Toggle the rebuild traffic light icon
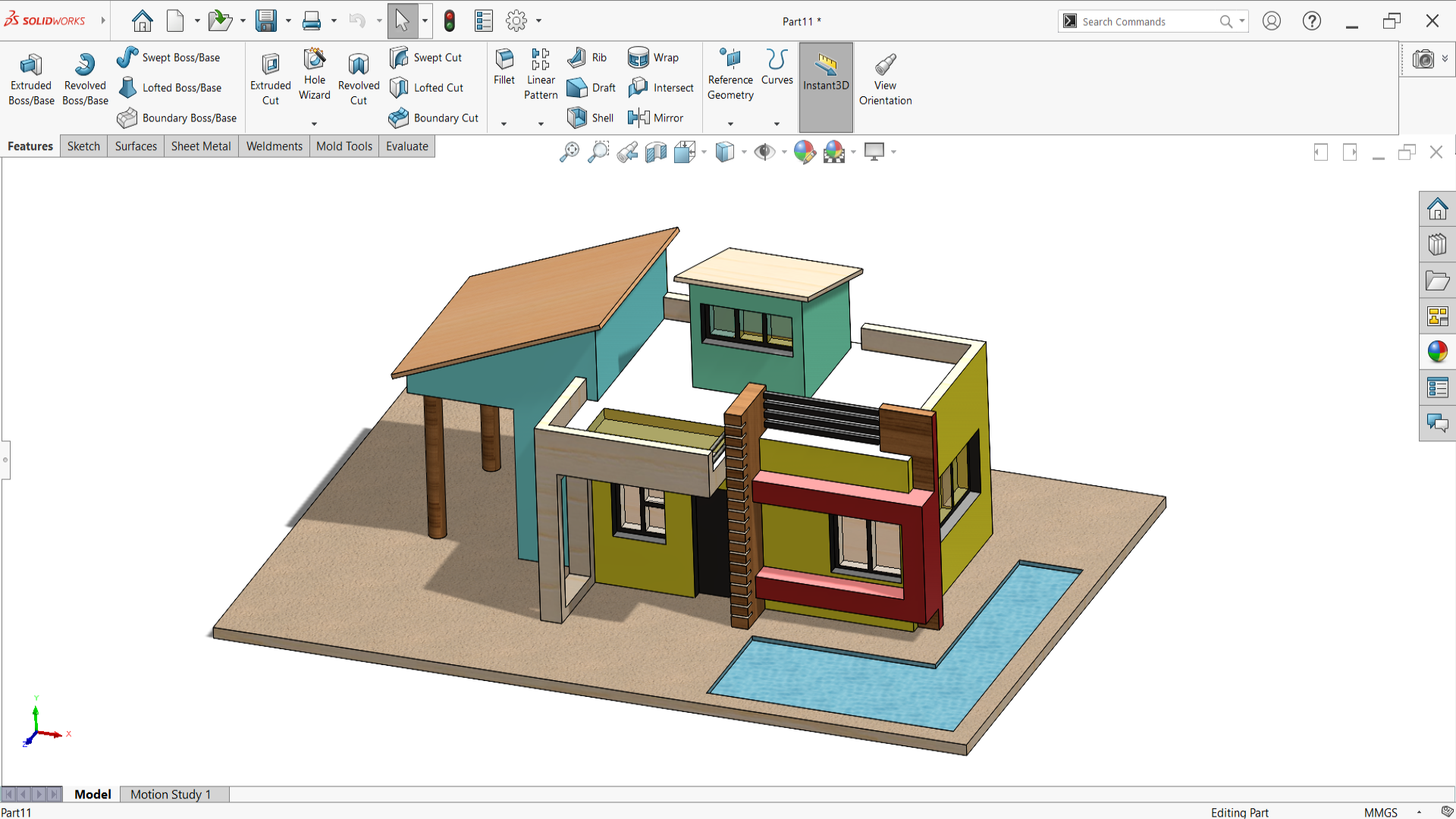This screenshot has width=1456, height=819. click(x=450, y=21)
